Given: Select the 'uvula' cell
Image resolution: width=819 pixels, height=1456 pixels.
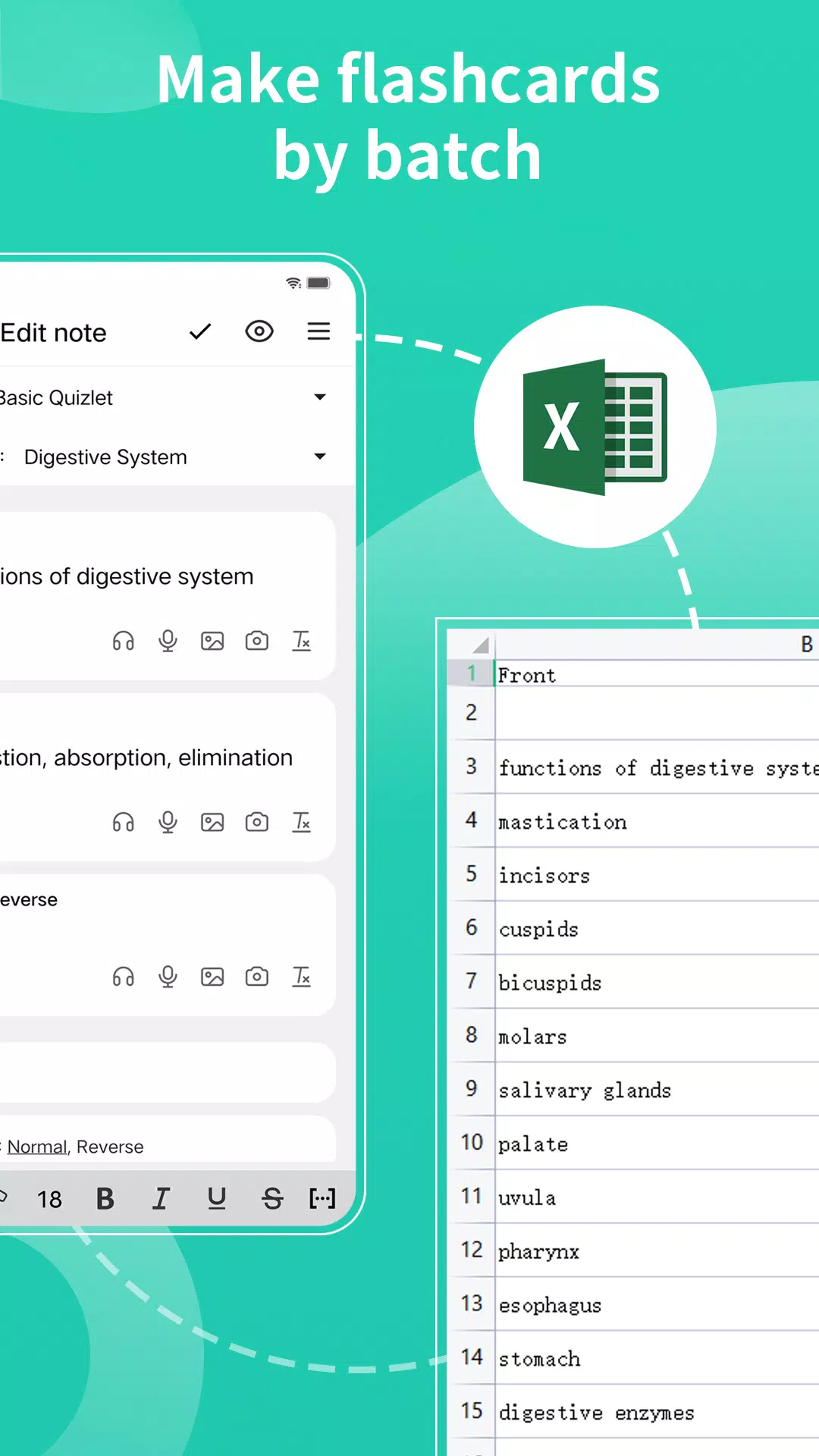Looking at the screenshot, I should (657, 1198).
